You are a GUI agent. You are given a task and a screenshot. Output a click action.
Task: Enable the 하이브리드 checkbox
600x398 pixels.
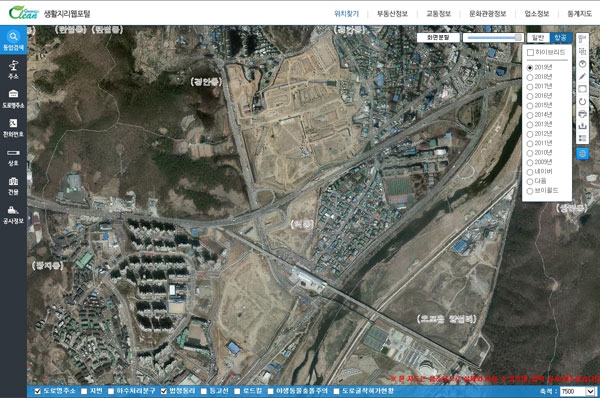click(530, 52)
